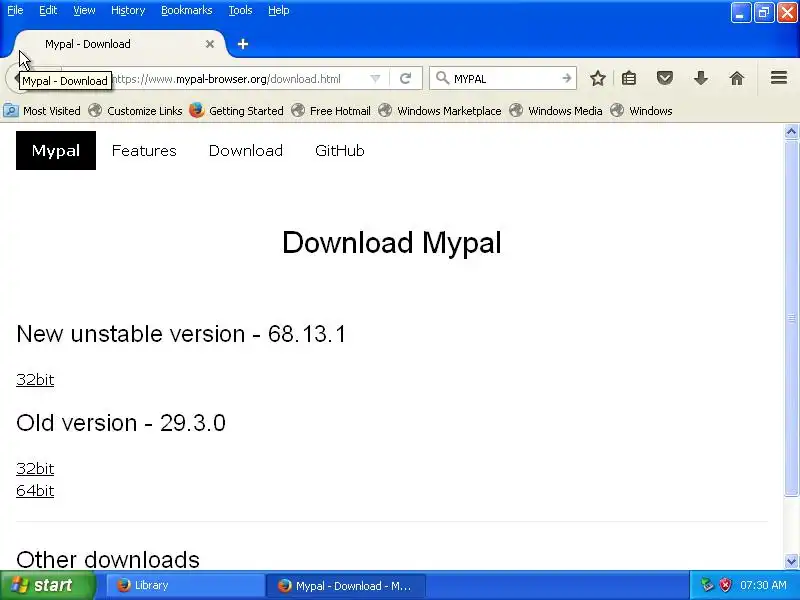Image resolution: width=800 pixels, height=600 pixels.
Task: Download 32bit old version 29.3.0
Action: (35, 468)
